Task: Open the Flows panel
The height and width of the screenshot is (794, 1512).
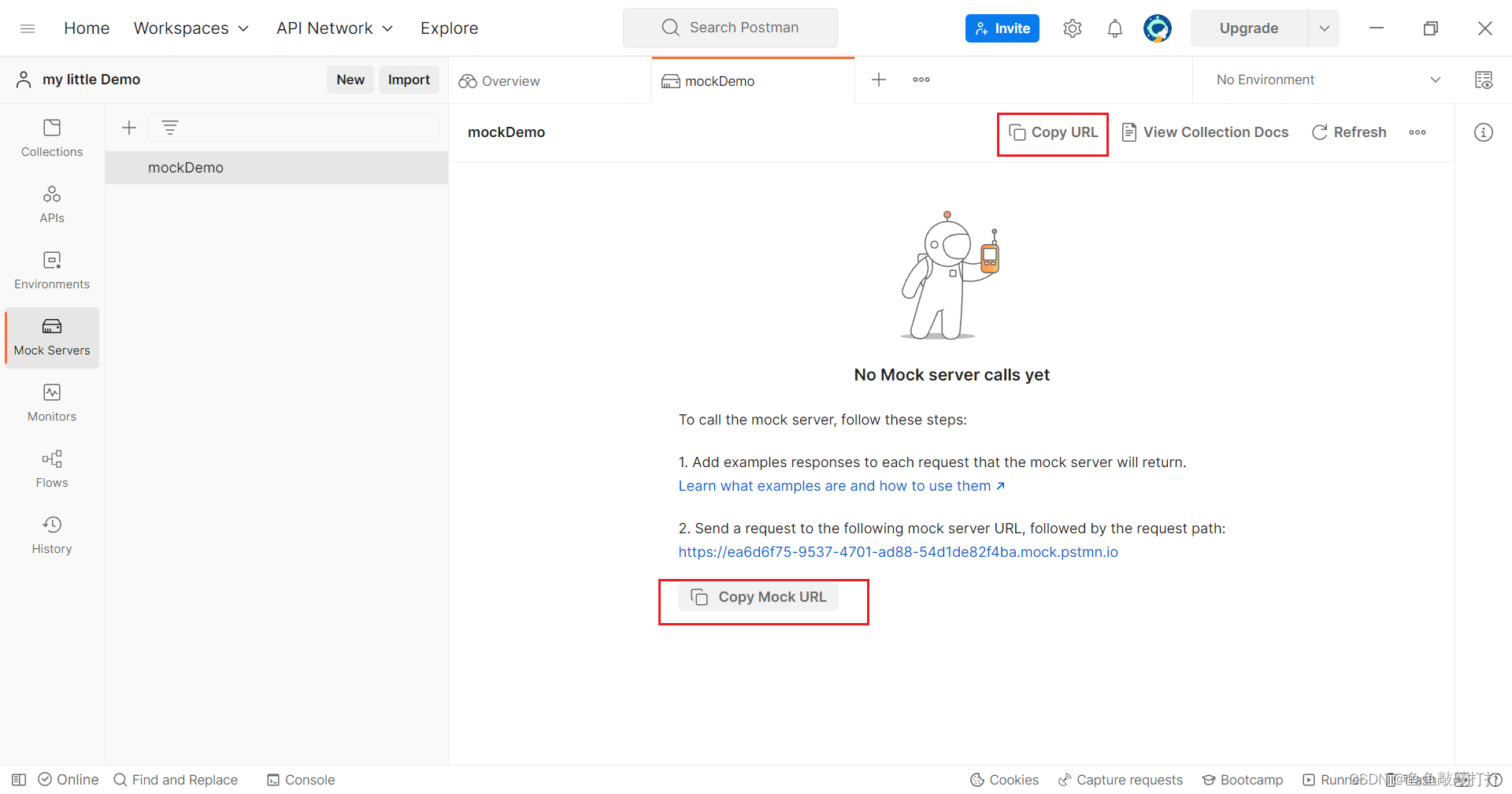Action: pyautogui.click(x=51, y=469)
